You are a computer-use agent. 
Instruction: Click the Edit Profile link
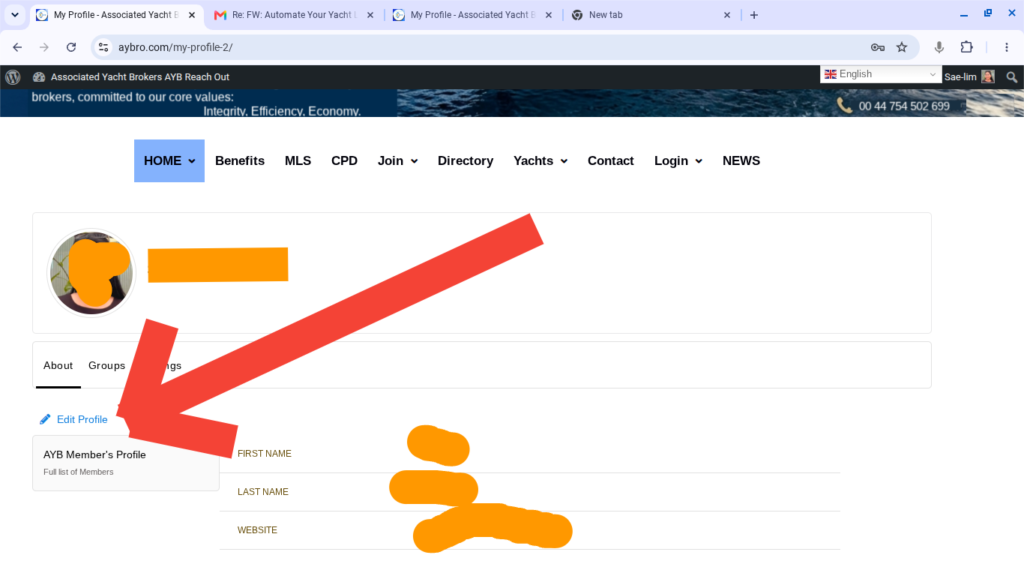[x=82, y=419]
